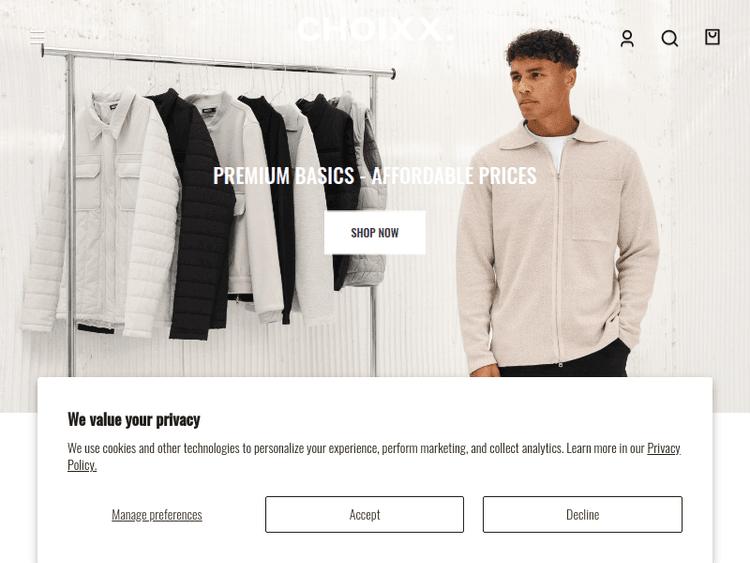
Task: Open Manage preferences for cookies
Action: click(157, 515)
